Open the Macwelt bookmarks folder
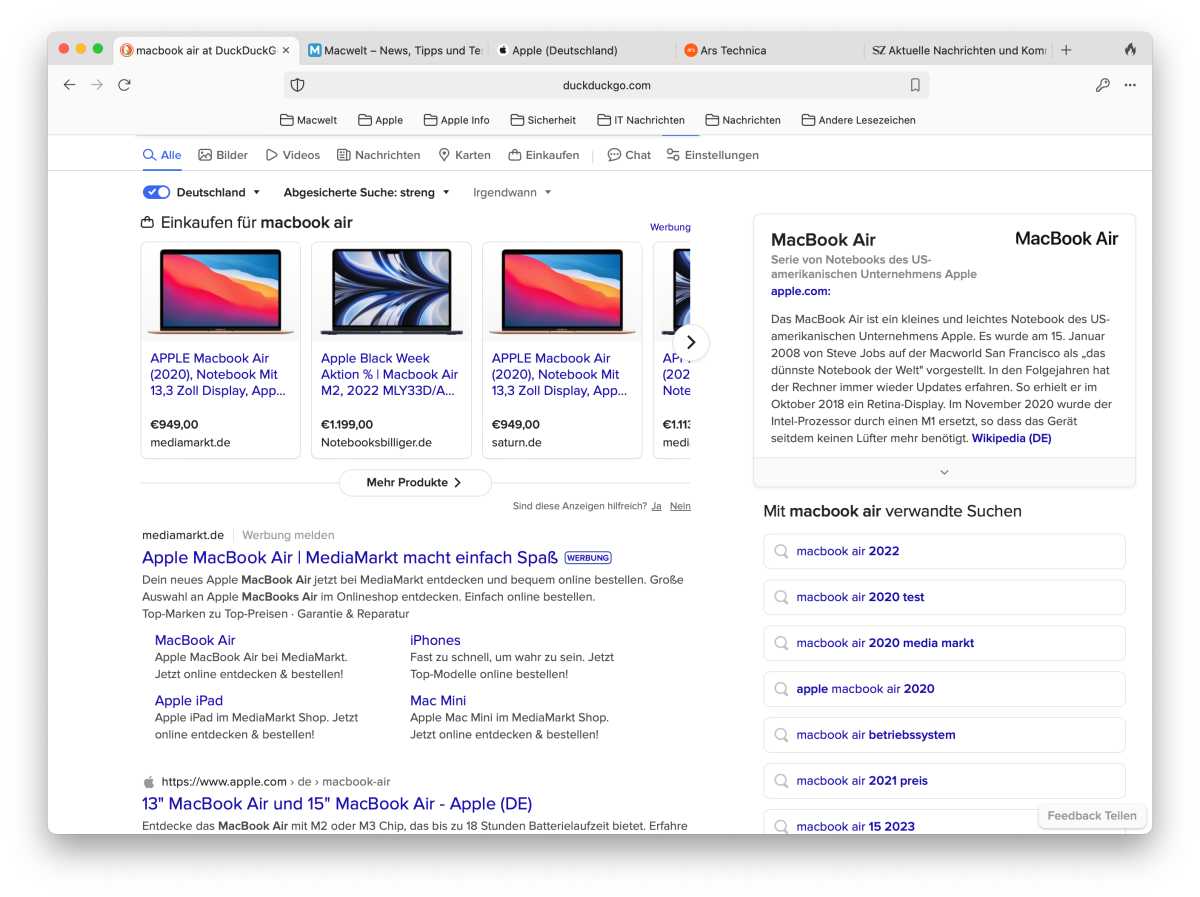 click(308, 120)
